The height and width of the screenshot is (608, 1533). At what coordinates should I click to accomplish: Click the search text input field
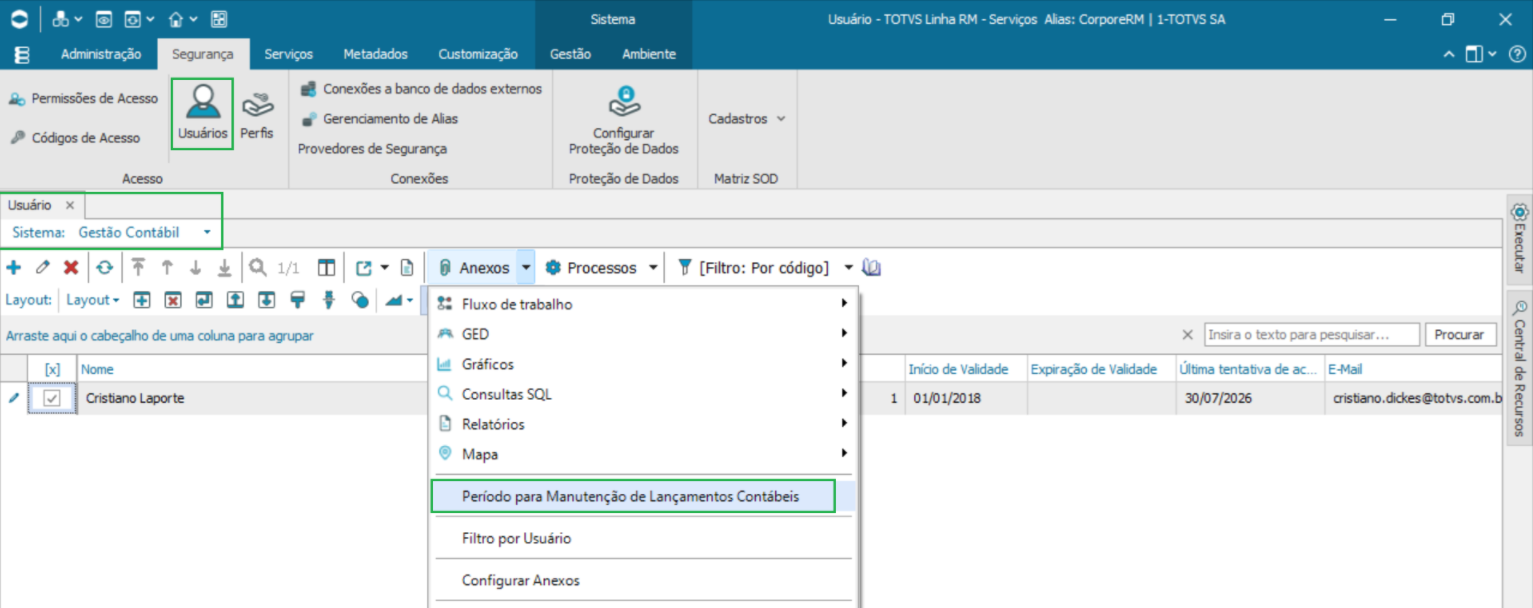[x=1312, y=335]
